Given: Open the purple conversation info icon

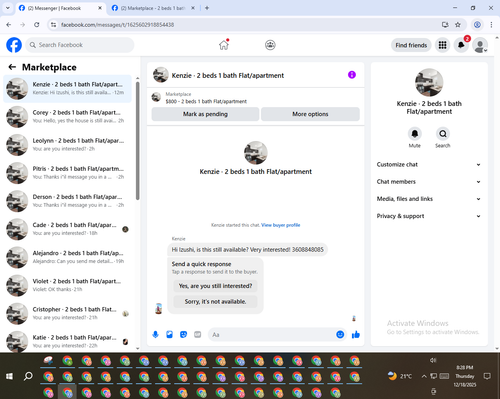Looking at the screenshot, I should [352, 75].
